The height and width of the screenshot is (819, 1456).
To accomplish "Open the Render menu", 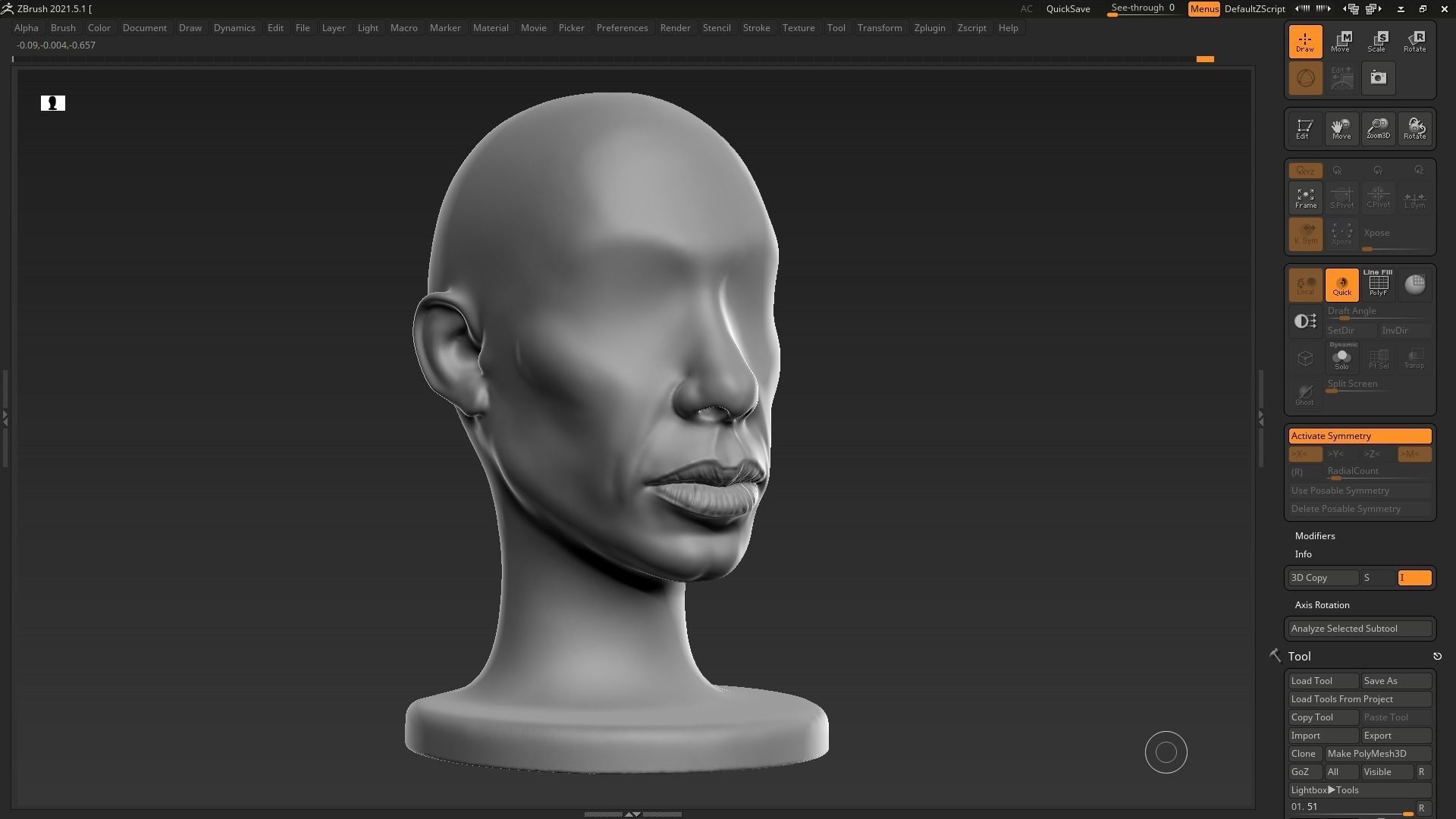I will pyautogui.click(x=675, y=28).
